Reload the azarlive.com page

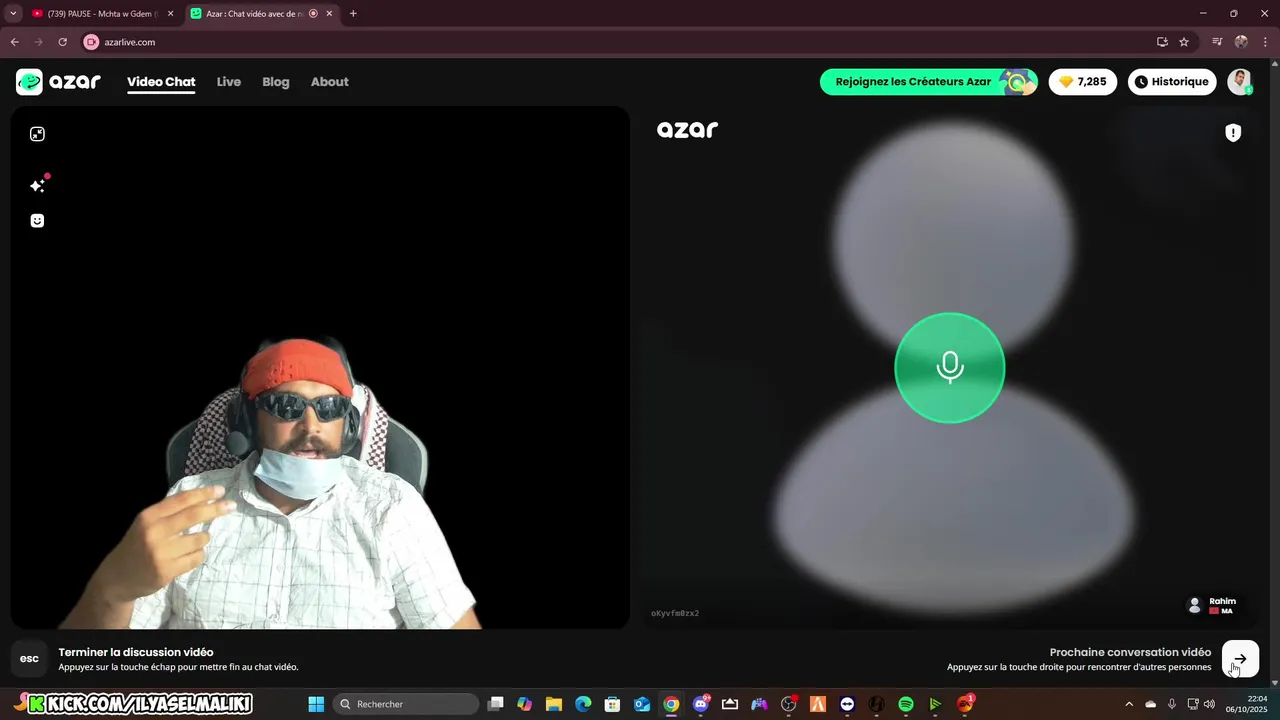coord(62,42)
